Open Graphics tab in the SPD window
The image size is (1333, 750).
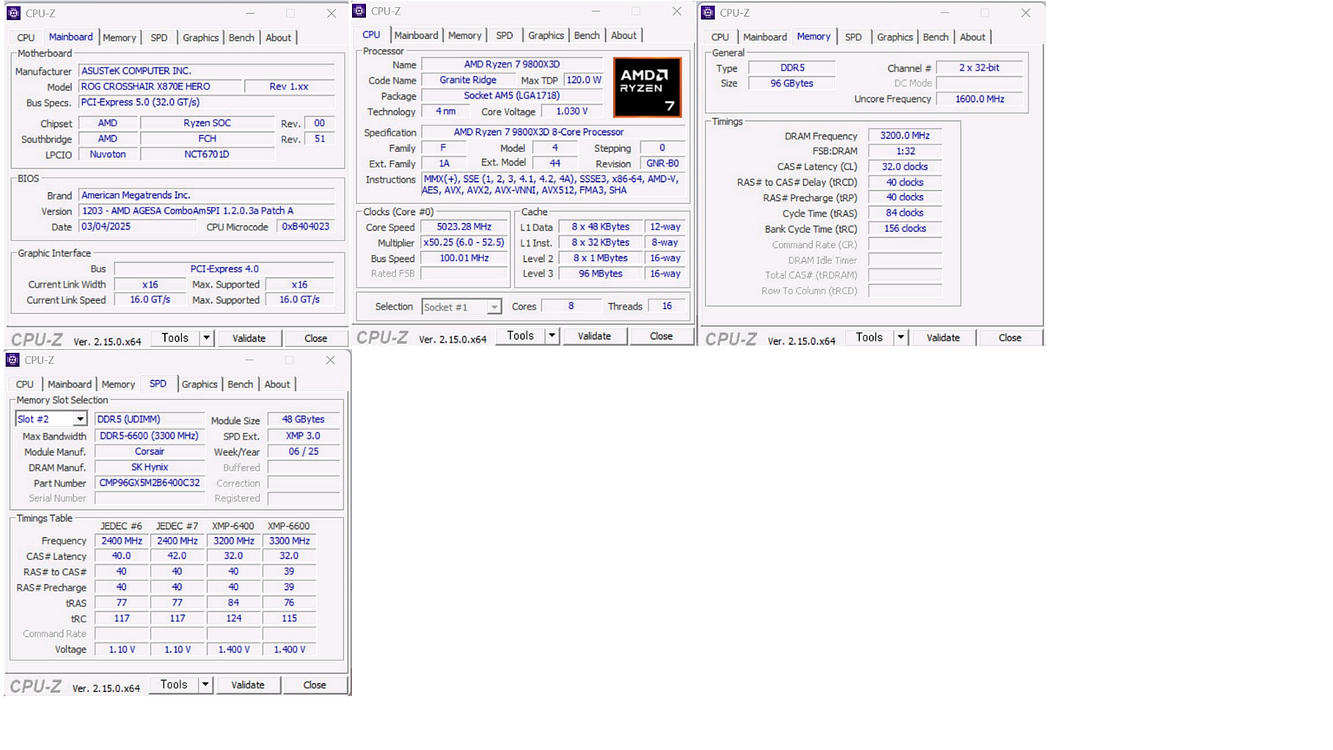tap(199, 384)
